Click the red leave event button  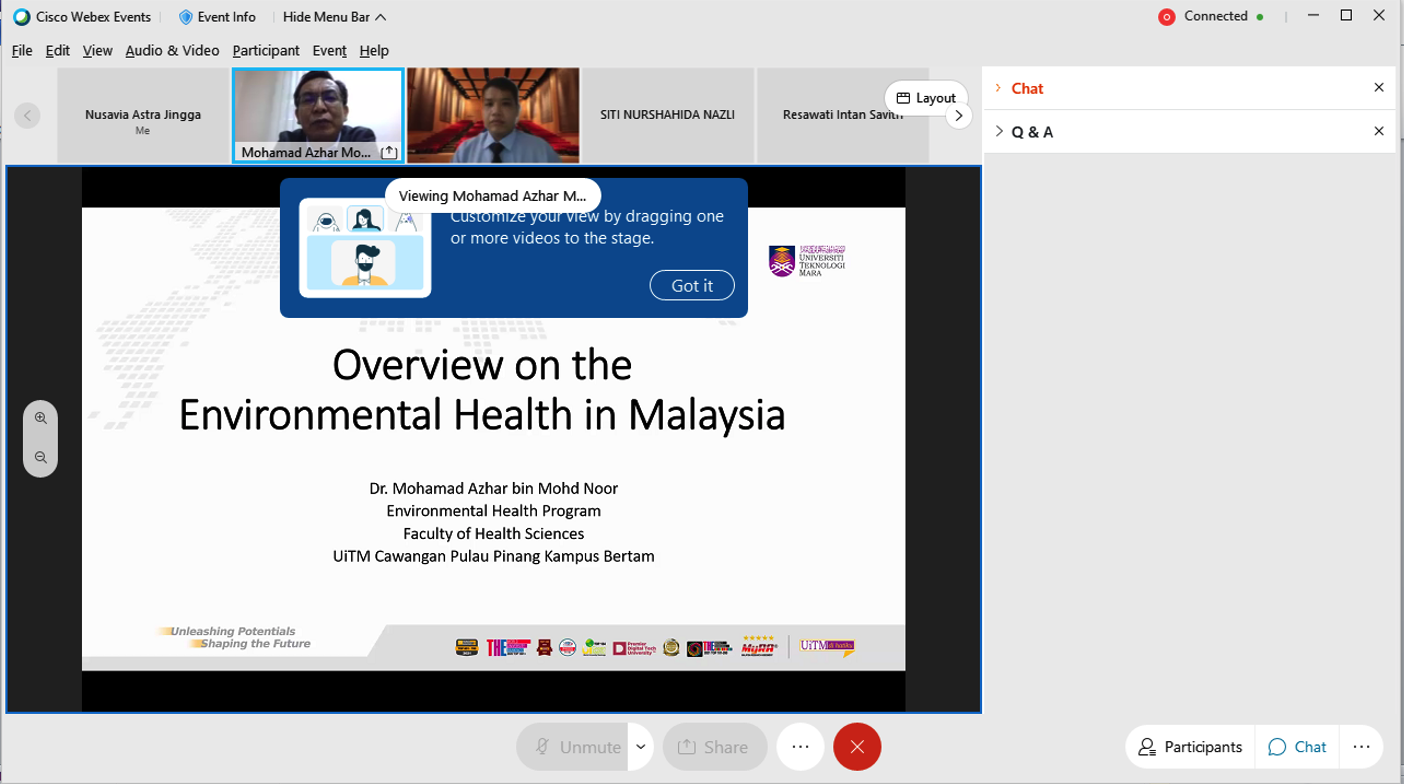[x=857, y=747]
